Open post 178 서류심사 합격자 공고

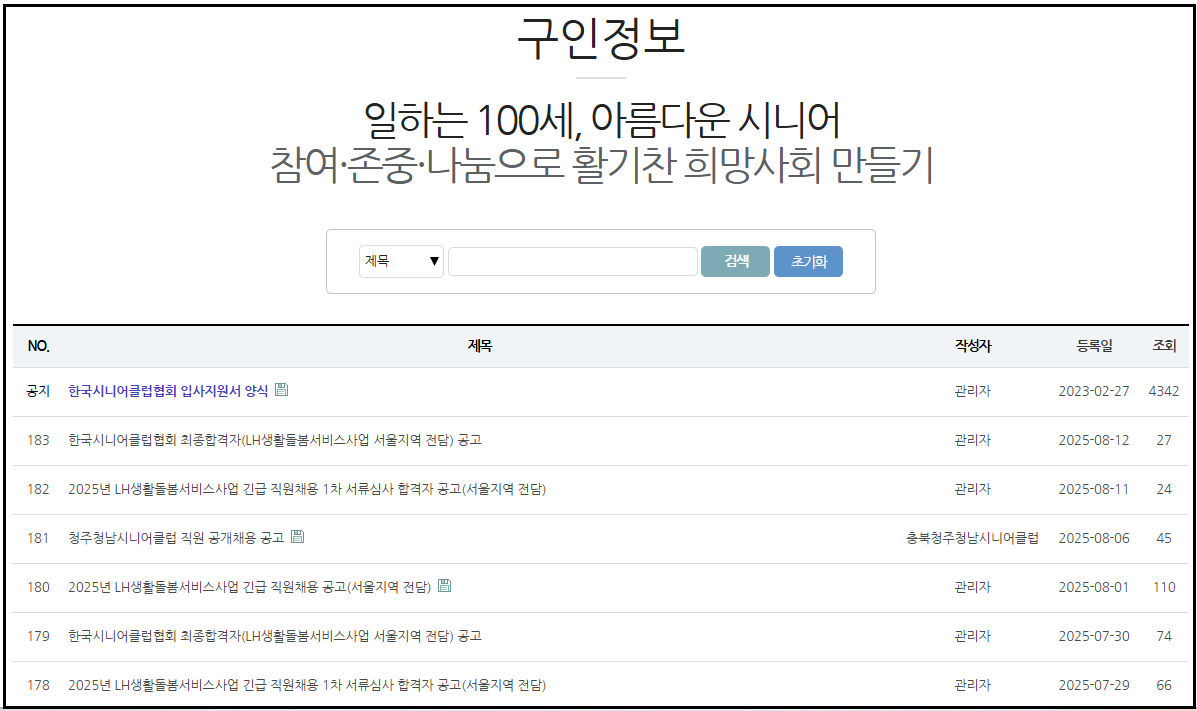[x=307, y=685]
